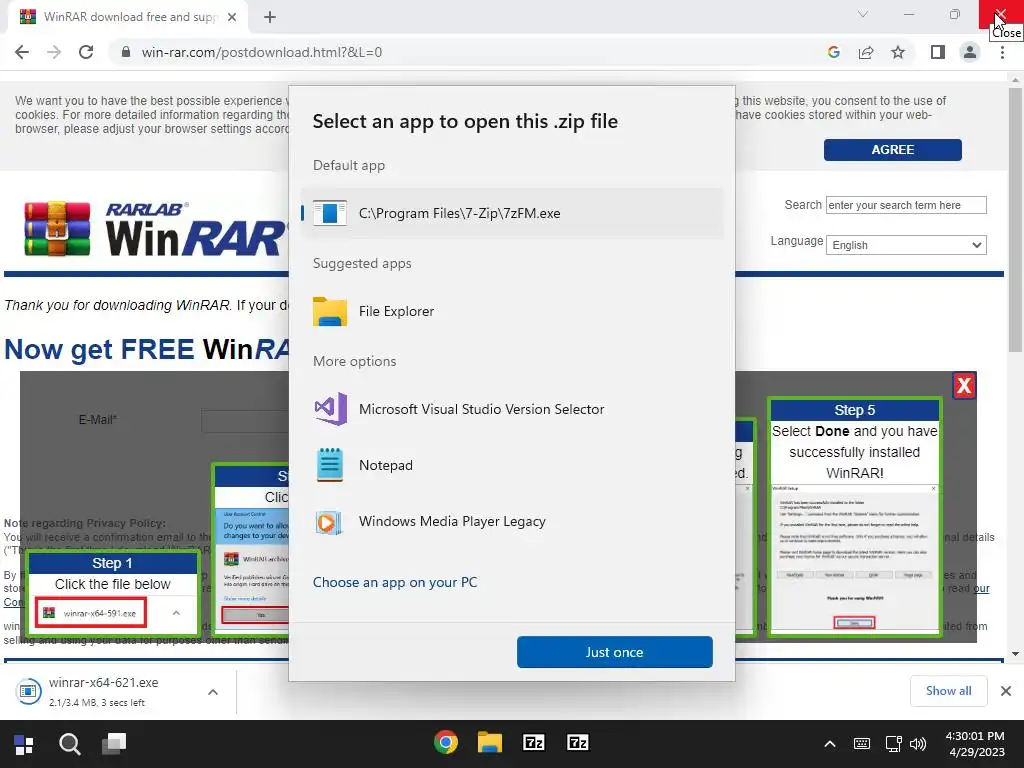
Task: Click the Just once button
Action: [615, 652]
